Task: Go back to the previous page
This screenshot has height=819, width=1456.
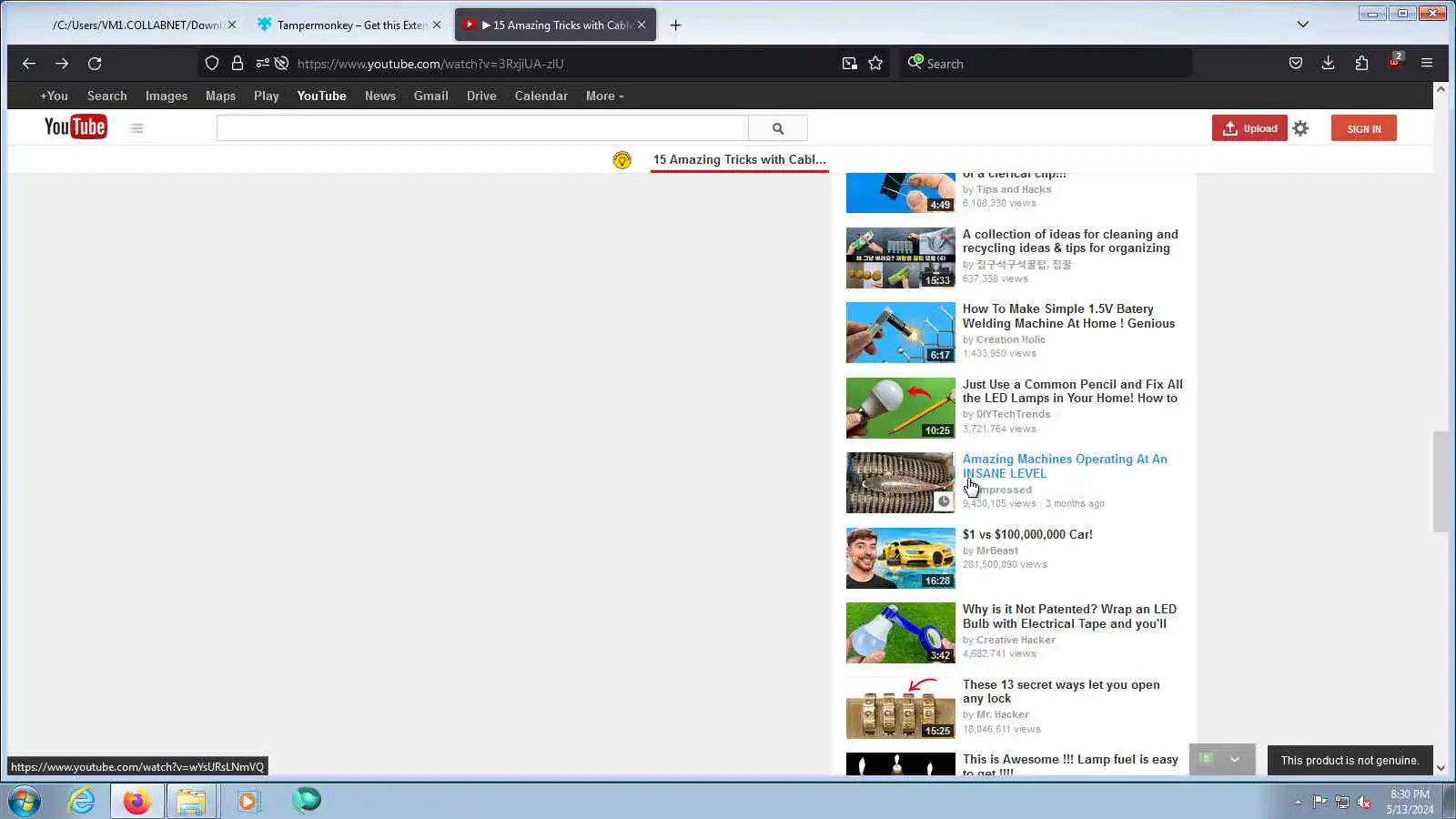Action: (x=29, y=64)
